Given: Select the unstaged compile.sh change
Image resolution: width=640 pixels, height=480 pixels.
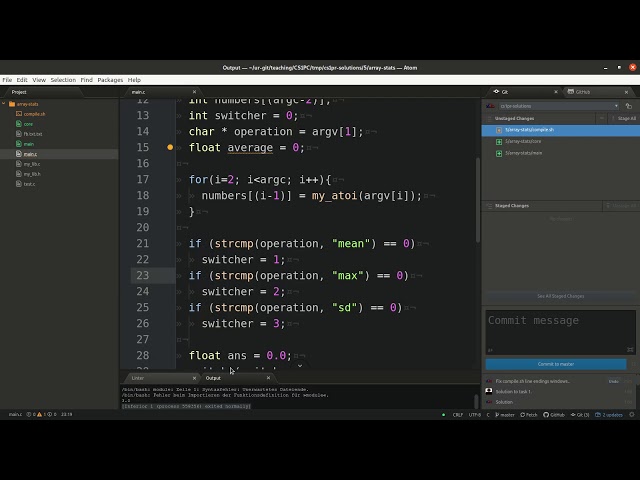Looking at the screenshot, I should click(561, 130).
